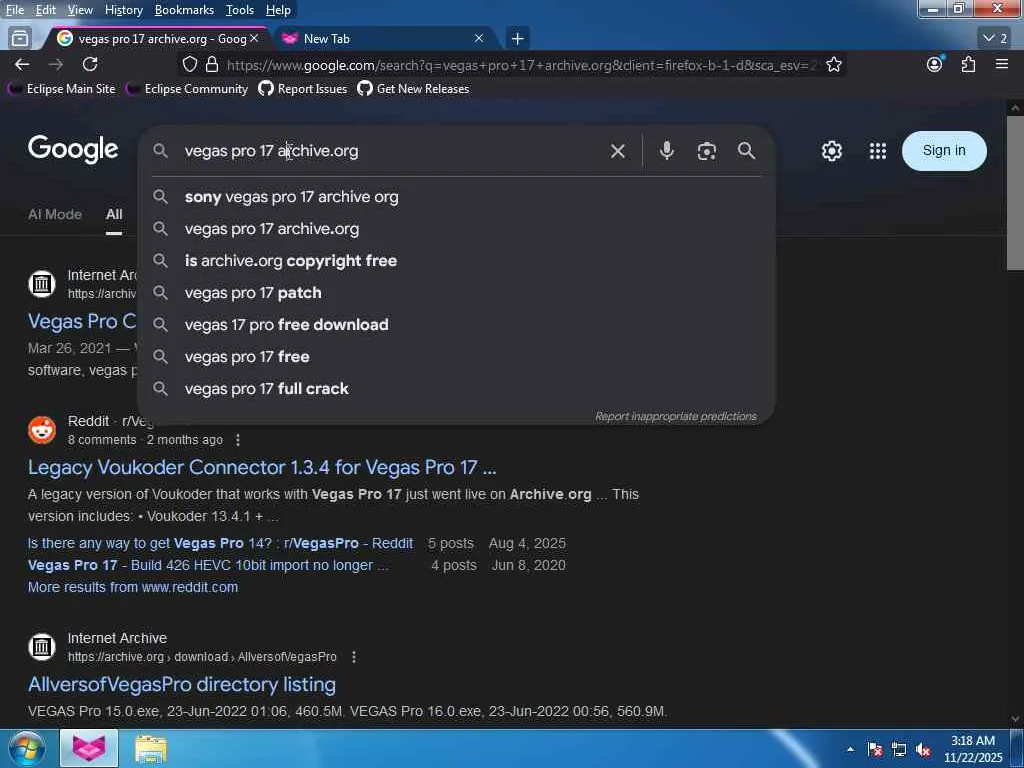Show hidden tray icons arrow
Image resolution: width=1024 pixels, height=768 pixels.
pyautogui.click(x=850, y=750)
